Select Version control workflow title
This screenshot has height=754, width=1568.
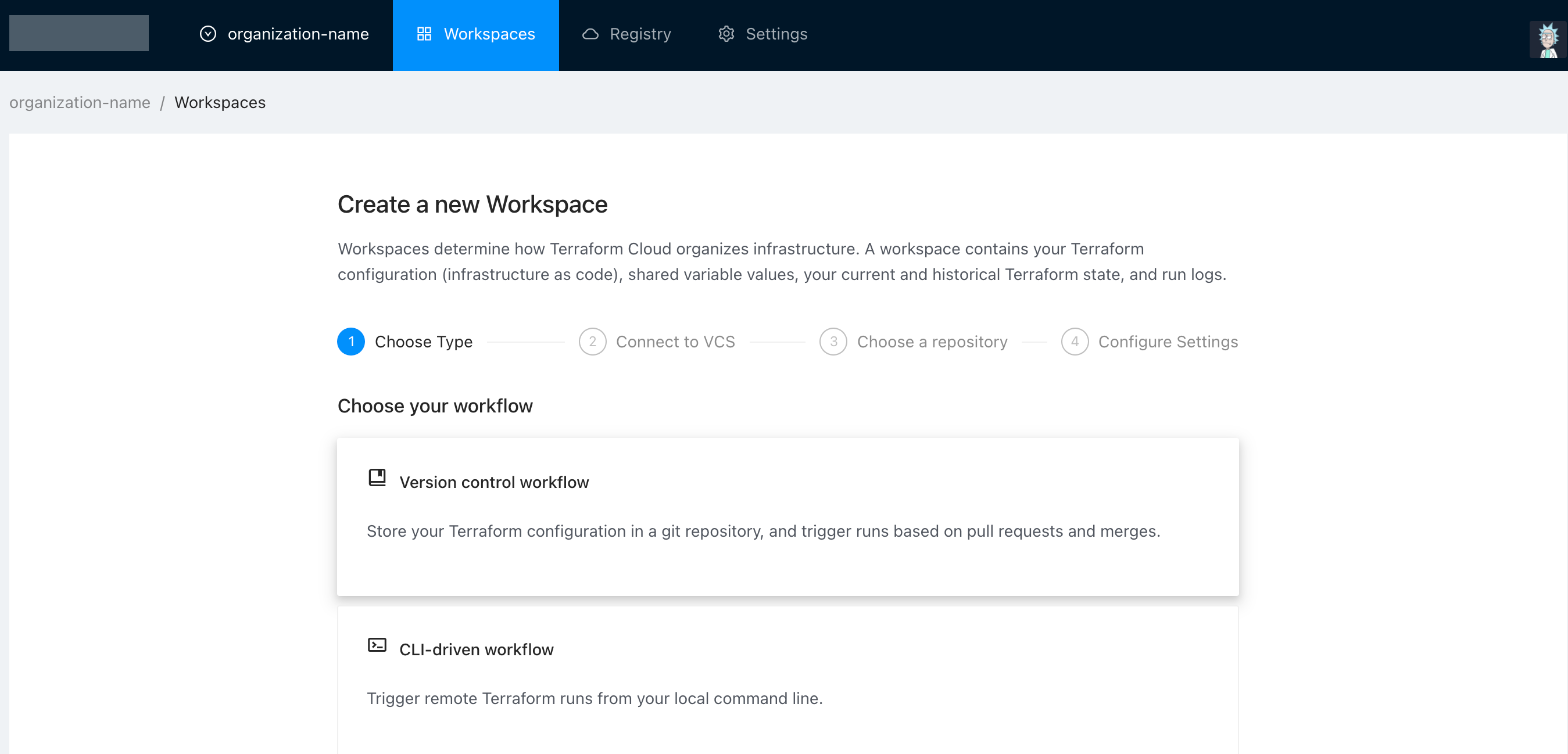(x=494, y=482)
